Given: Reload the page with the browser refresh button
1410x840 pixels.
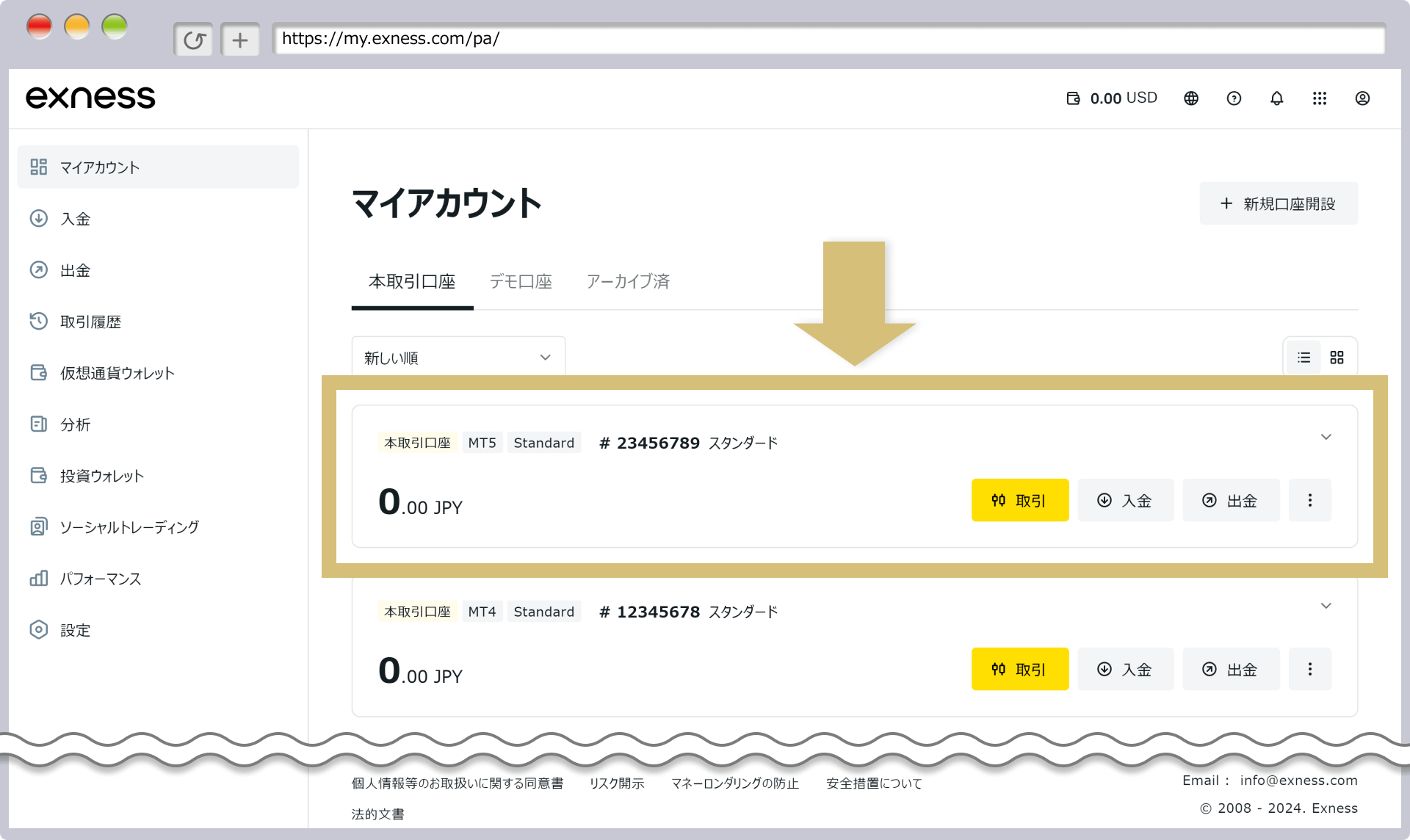Looking at the screenshot, I should pos(194,40).
